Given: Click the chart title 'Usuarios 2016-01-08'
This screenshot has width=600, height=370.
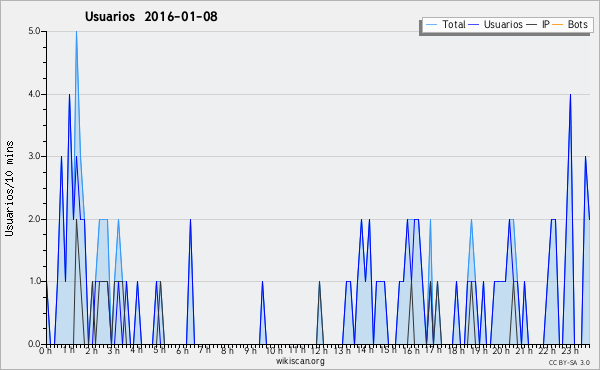Looking at the screenshot, I should [x=151, y=16].
